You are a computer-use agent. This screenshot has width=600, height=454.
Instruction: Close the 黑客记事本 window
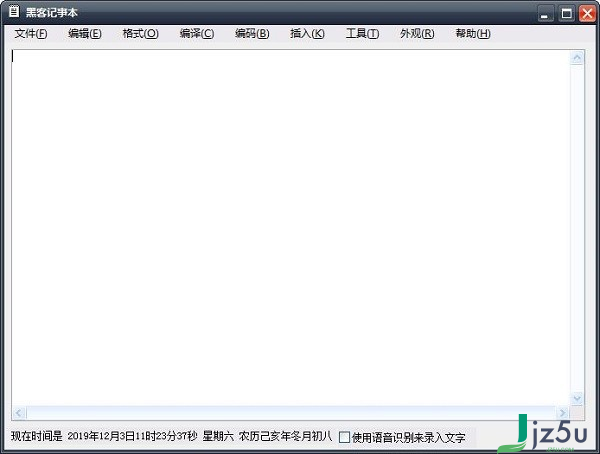coord(587,14)
